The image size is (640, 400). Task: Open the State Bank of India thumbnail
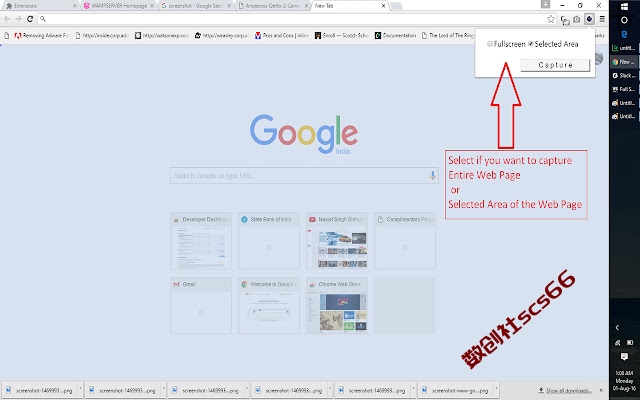click(x=269, y=240)
